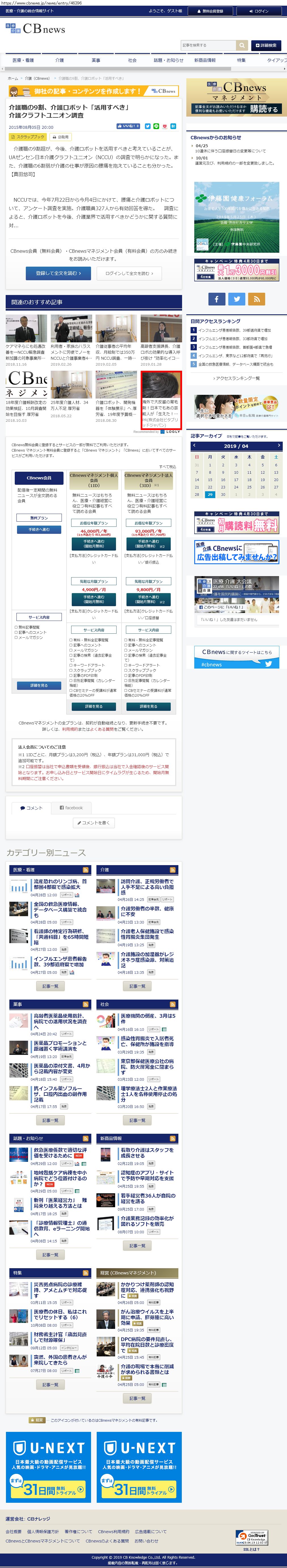
Task: Open 医療・看護 in main navigation
Action: click(23, 60)
